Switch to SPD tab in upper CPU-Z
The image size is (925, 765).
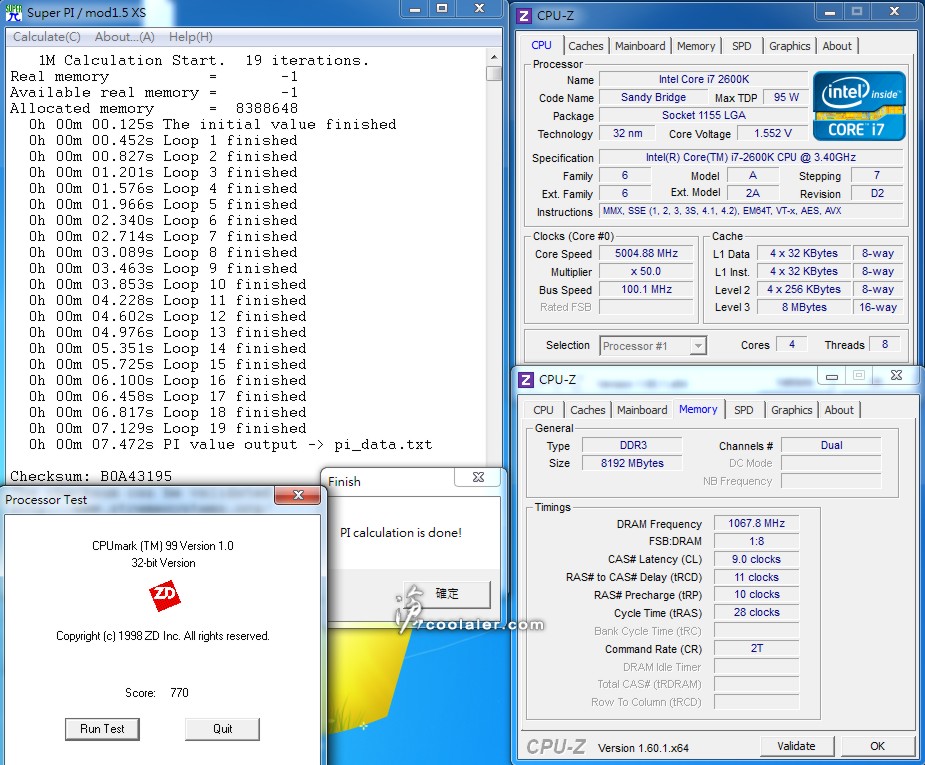(x=742, y=46)
